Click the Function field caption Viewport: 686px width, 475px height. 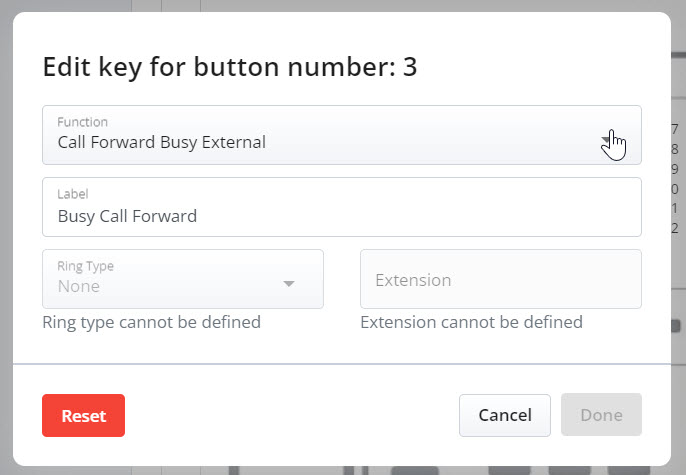tap(82, 122)
